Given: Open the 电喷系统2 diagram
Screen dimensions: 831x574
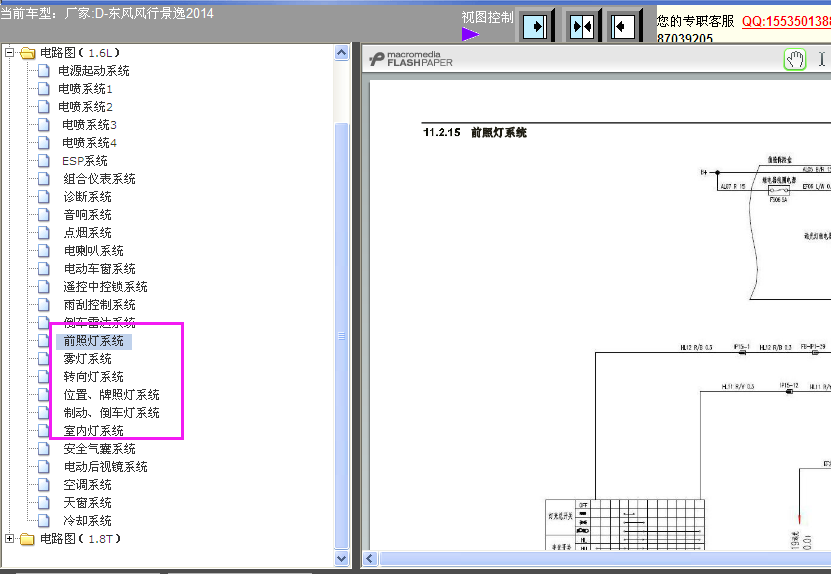Looking at the screenshot, I should click(85, 107).
